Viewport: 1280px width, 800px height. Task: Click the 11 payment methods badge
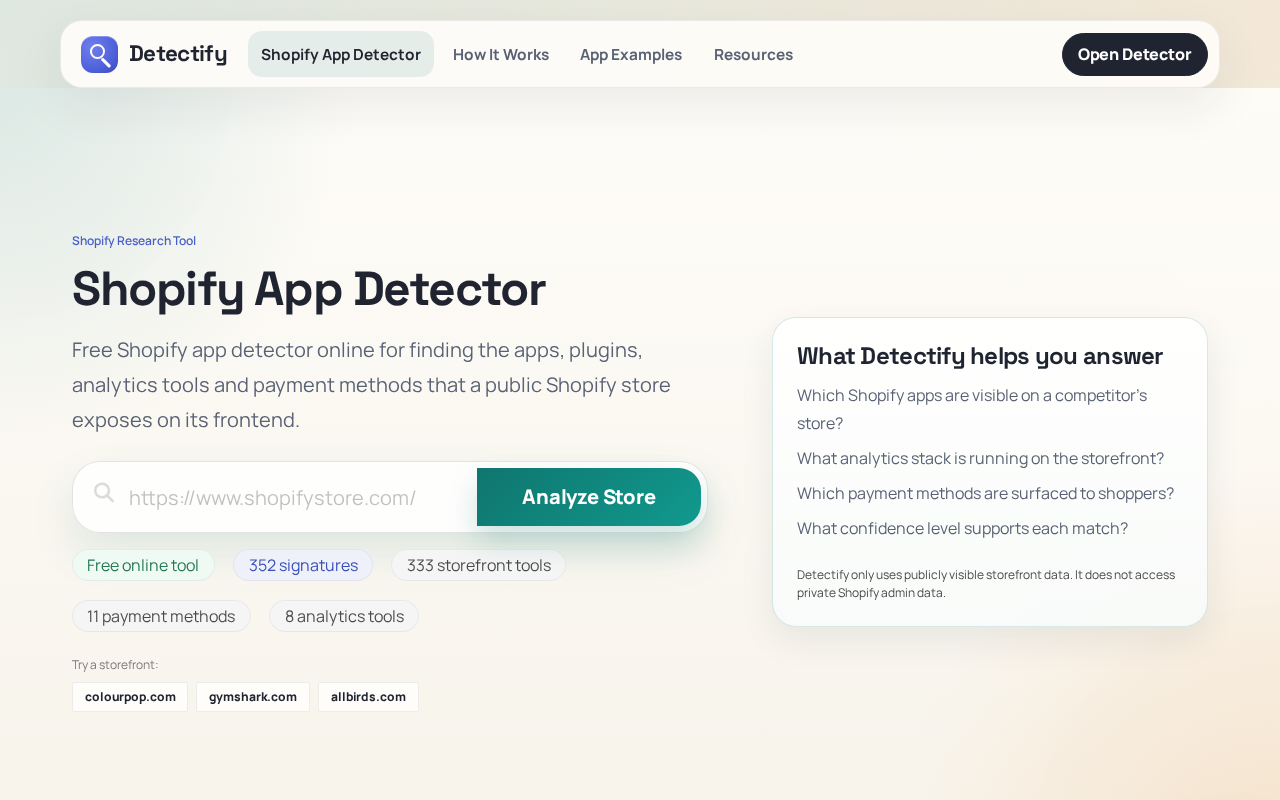click(161, 616)
